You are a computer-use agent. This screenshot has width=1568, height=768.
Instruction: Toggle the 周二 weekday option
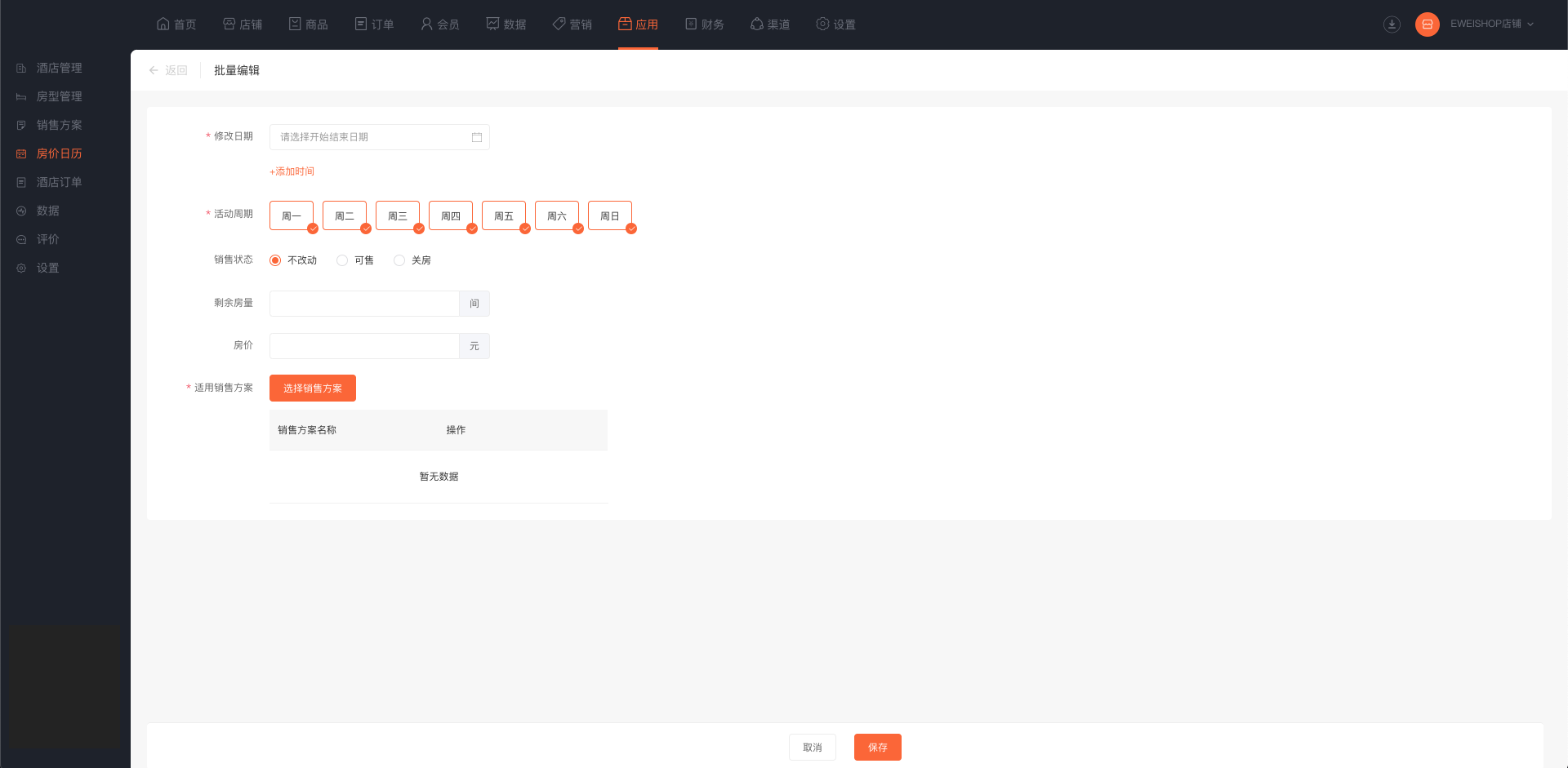345,215
